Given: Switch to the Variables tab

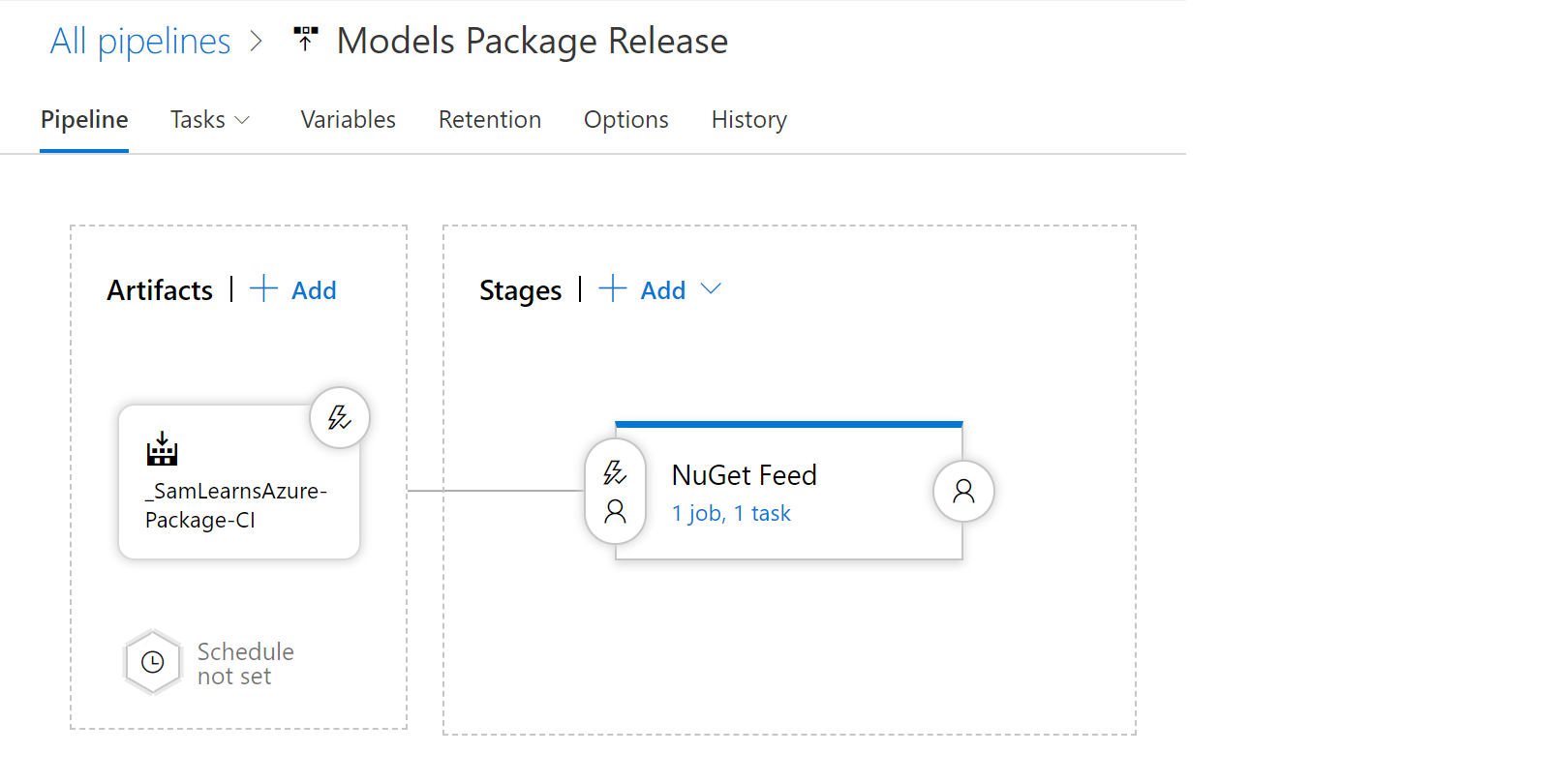Looking at the screenshot, I should 348,120.
